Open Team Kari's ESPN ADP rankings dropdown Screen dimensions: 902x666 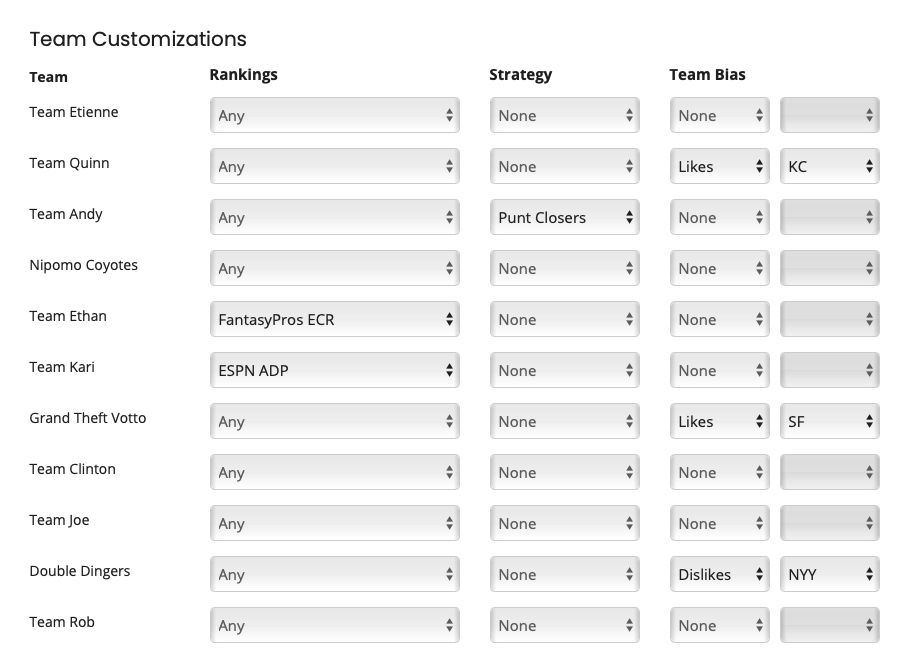click(x=334, y=370)
